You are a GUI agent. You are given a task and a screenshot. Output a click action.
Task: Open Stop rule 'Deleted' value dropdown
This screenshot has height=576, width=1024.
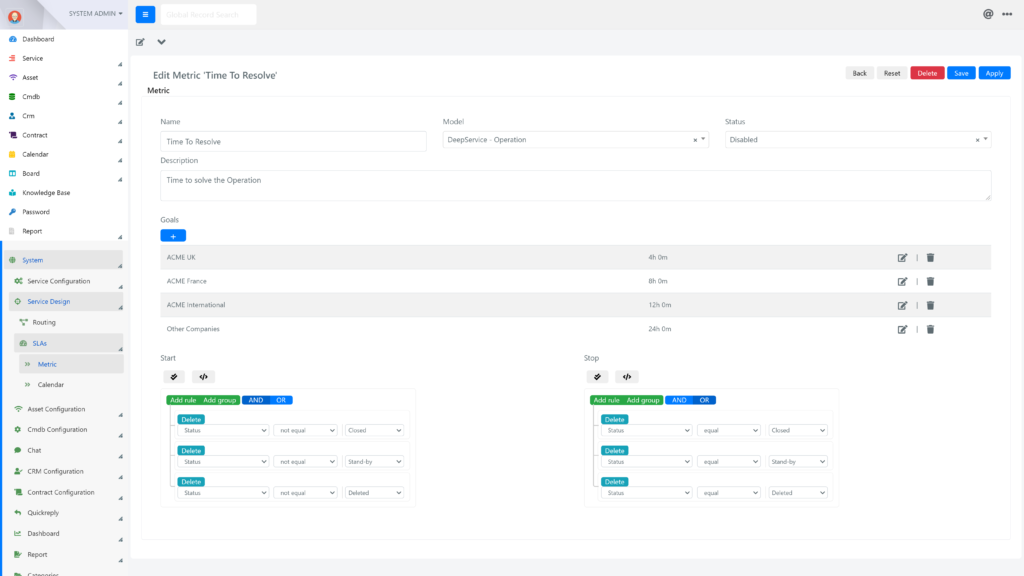[x=797, y=493]
